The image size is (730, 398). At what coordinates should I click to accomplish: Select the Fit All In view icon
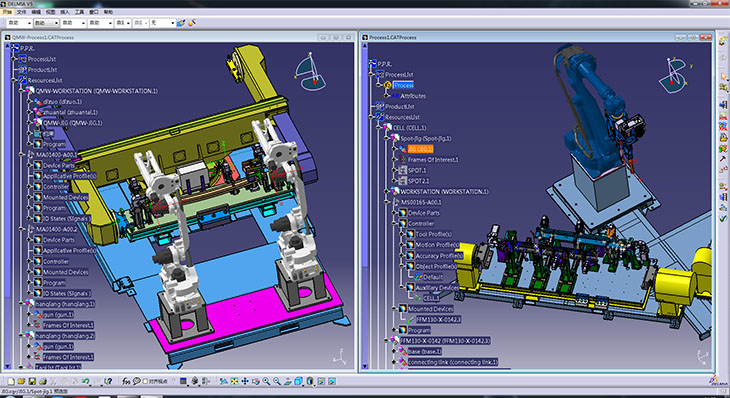(x=234, y=381)
